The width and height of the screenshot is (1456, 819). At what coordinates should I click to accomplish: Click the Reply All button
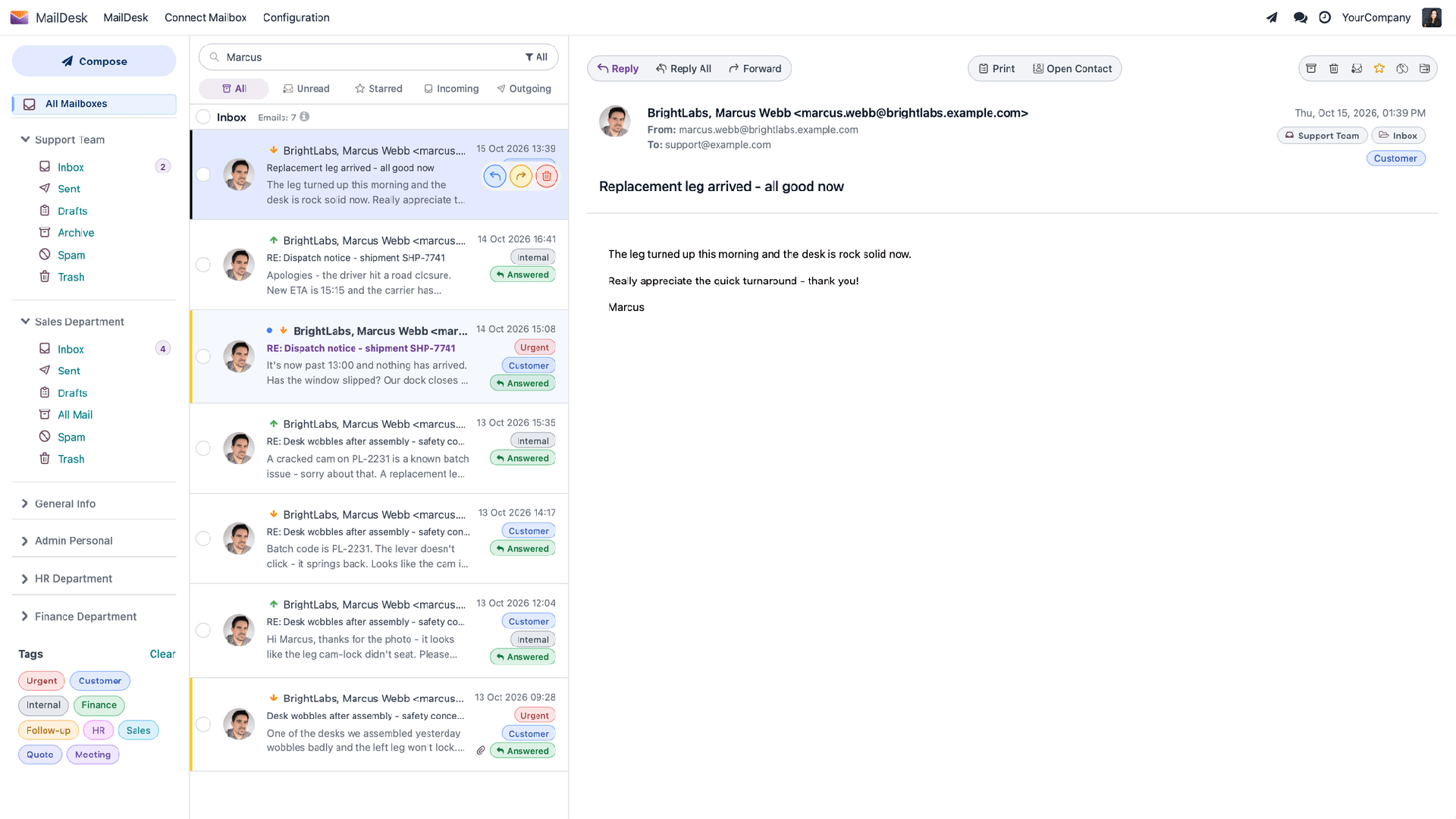click(x=683, y=68)
